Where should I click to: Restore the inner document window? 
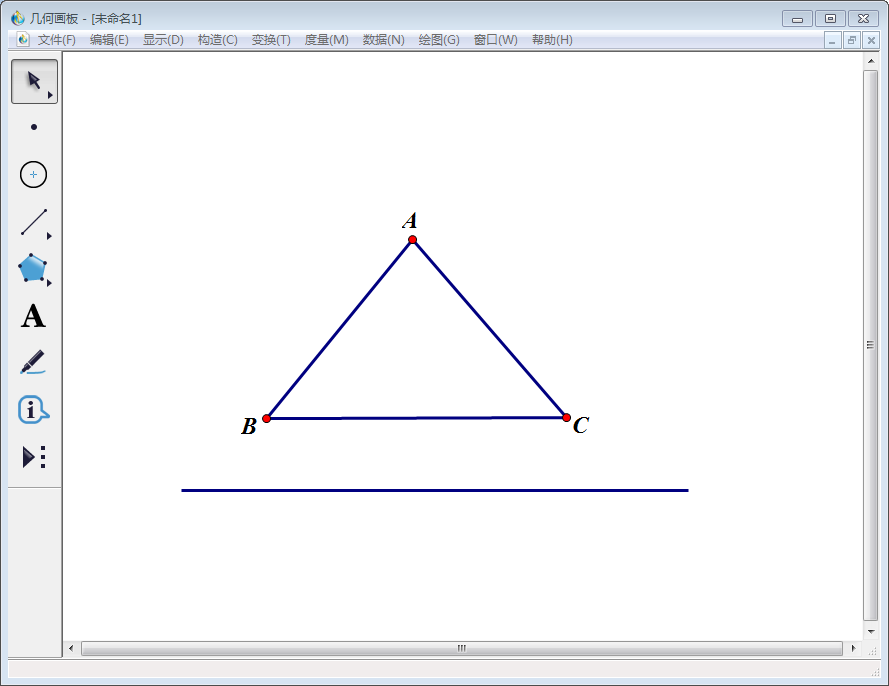pyautogui.click(x=852, y=40)
